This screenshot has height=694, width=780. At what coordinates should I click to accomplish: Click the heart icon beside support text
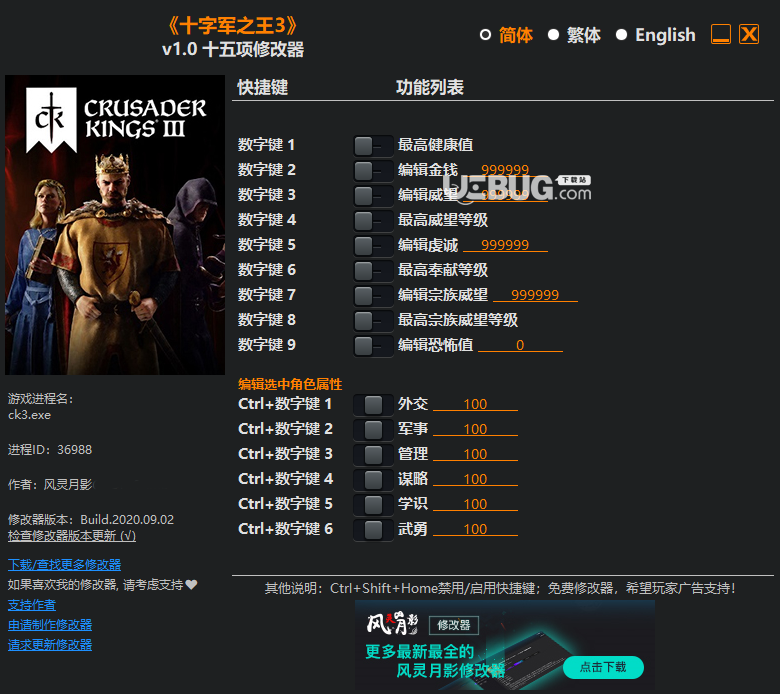coord(192,585)
